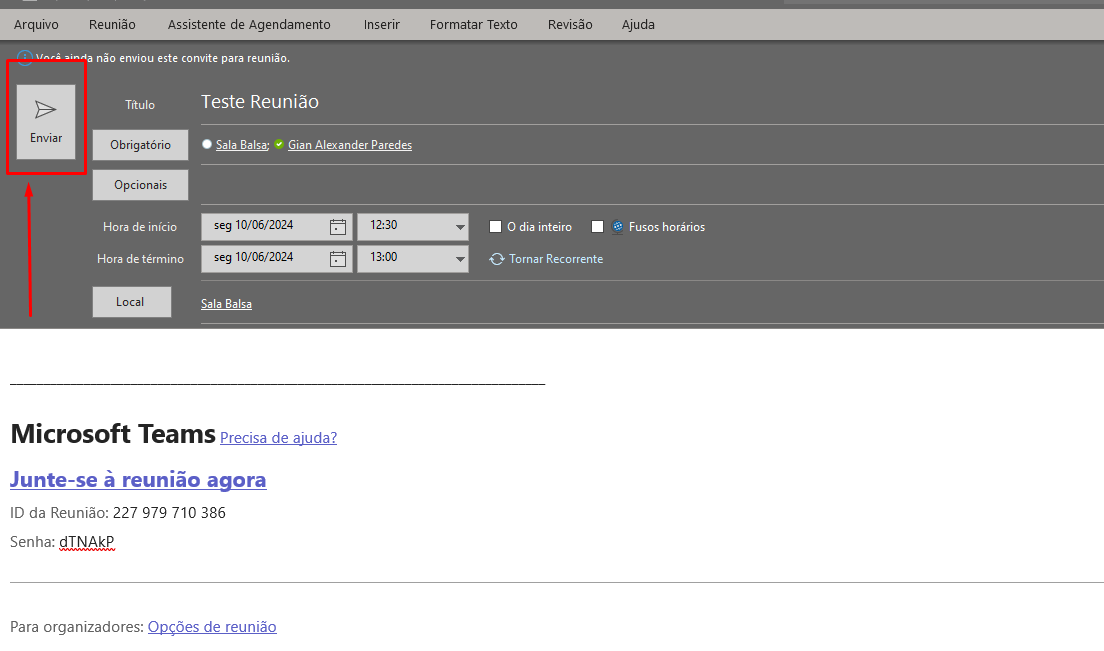Image resolution: width=1104 pixels, height=651 pixels.
Task: Open the start date calendar picker icon
Action: point(338,227)
